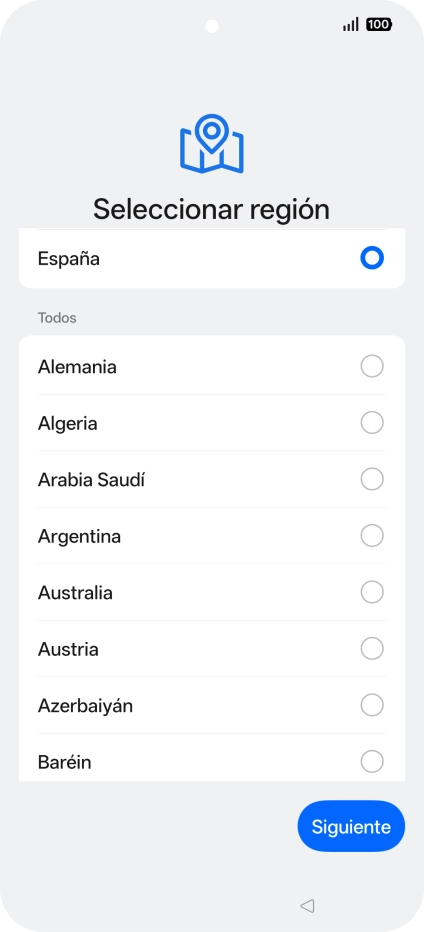Tap the España region label

click(68, 259)
